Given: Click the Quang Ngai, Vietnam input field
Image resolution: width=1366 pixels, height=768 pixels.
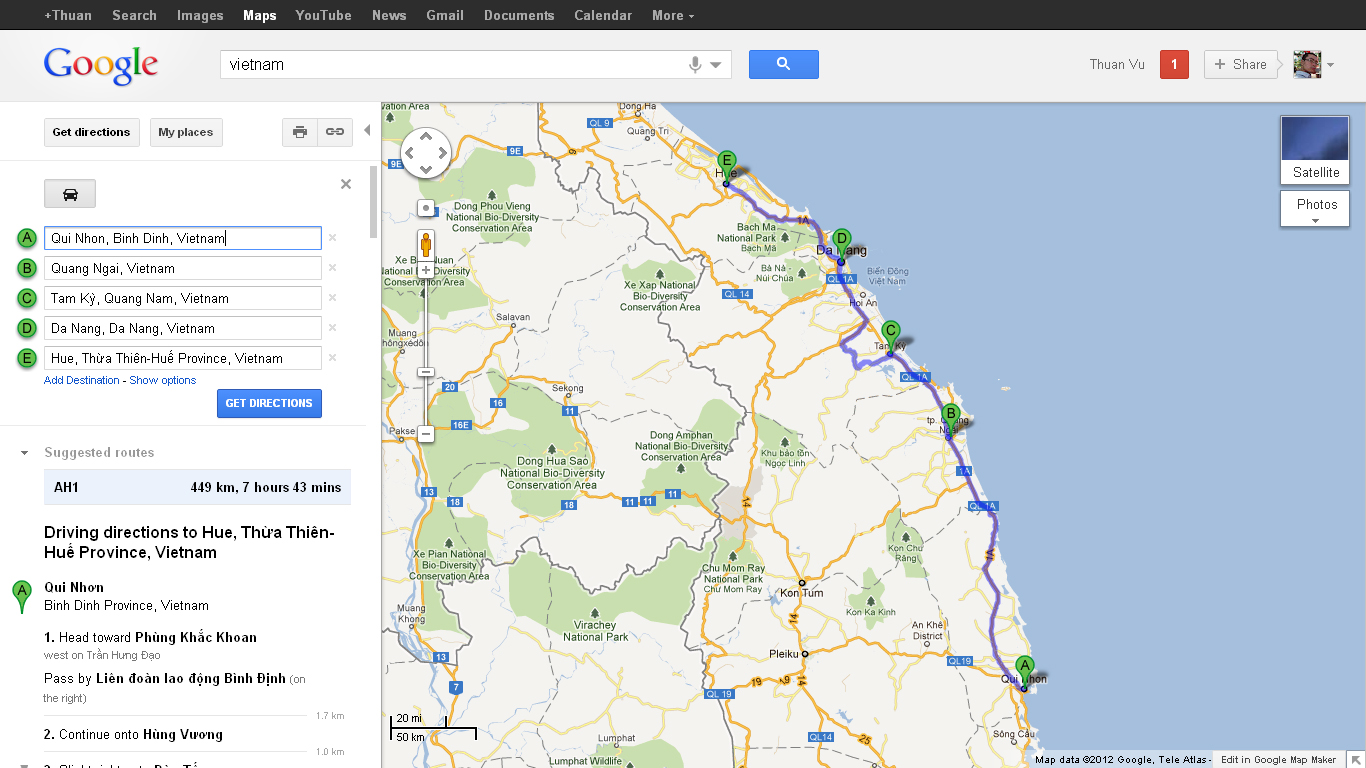Looking at the screenshot, I should click(x=183, y=268).
